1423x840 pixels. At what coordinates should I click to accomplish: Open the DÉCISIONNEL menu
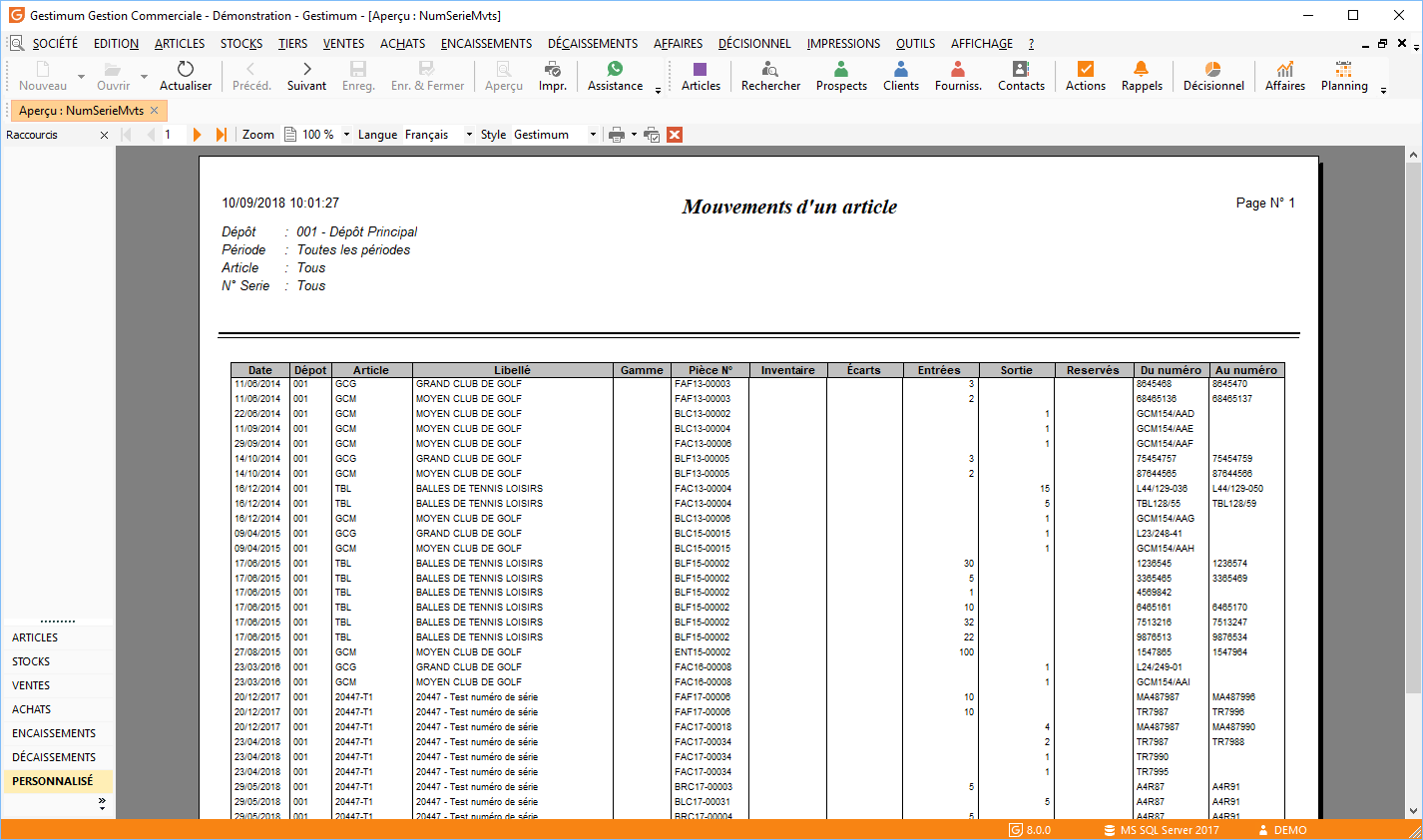point(754,43)
